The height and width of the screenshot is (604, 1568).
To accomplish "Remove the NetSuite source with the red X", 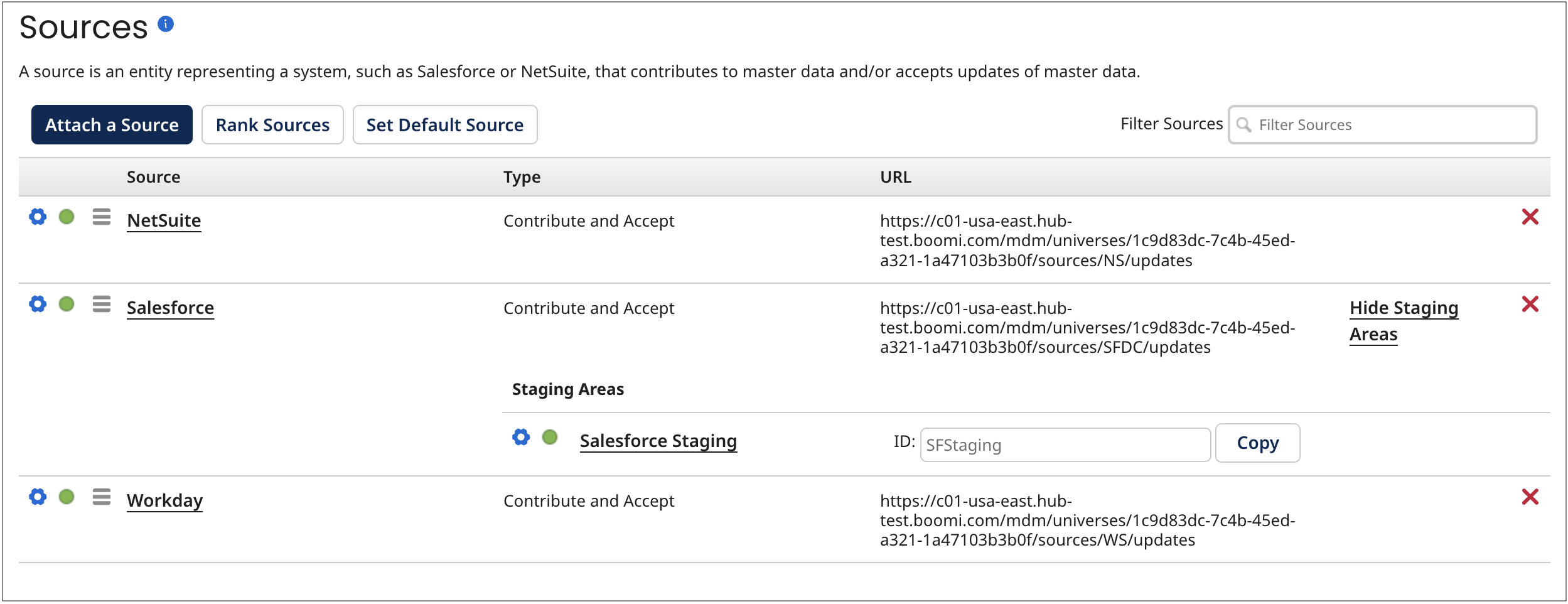I will 1532,216.
